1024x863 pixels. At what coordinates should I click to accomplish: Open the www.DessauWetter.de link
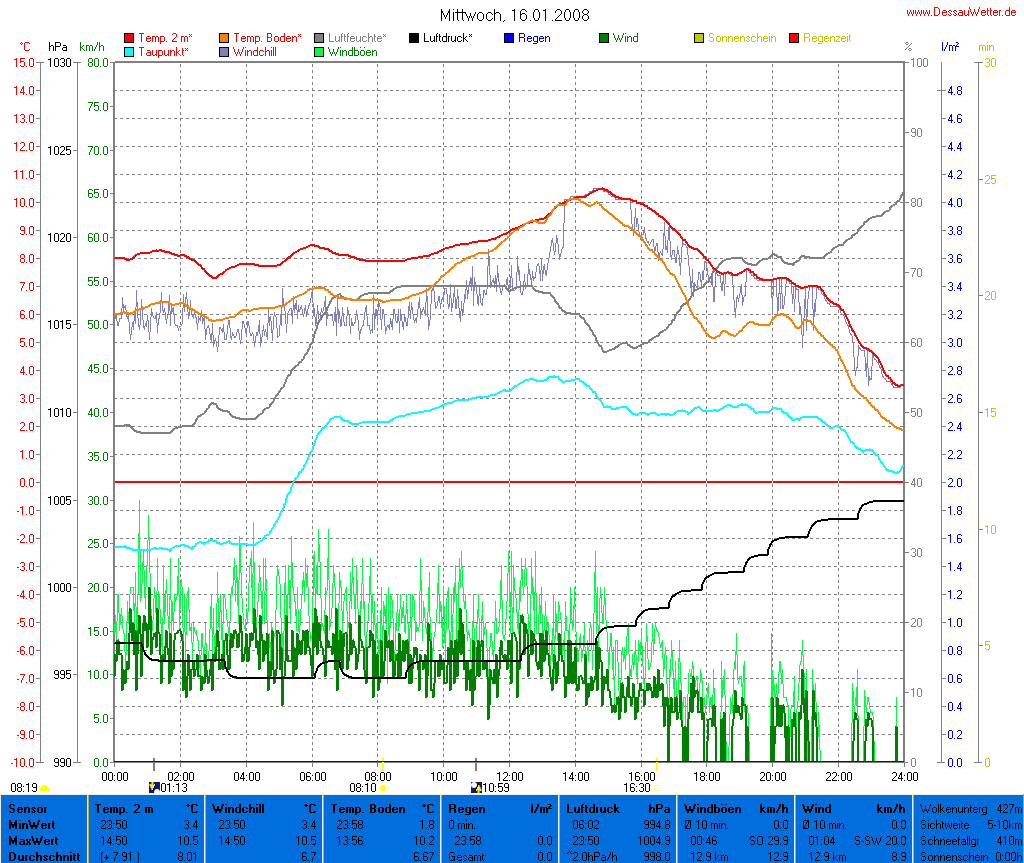click(962, 12)
